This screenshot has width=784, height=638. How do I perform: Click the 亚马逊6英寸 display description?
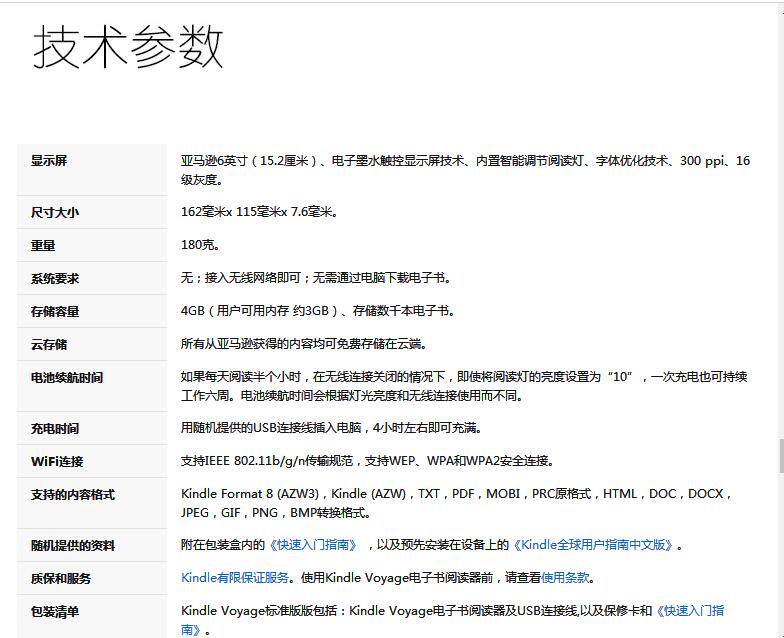pyautogui.click(x=466, y=170)
